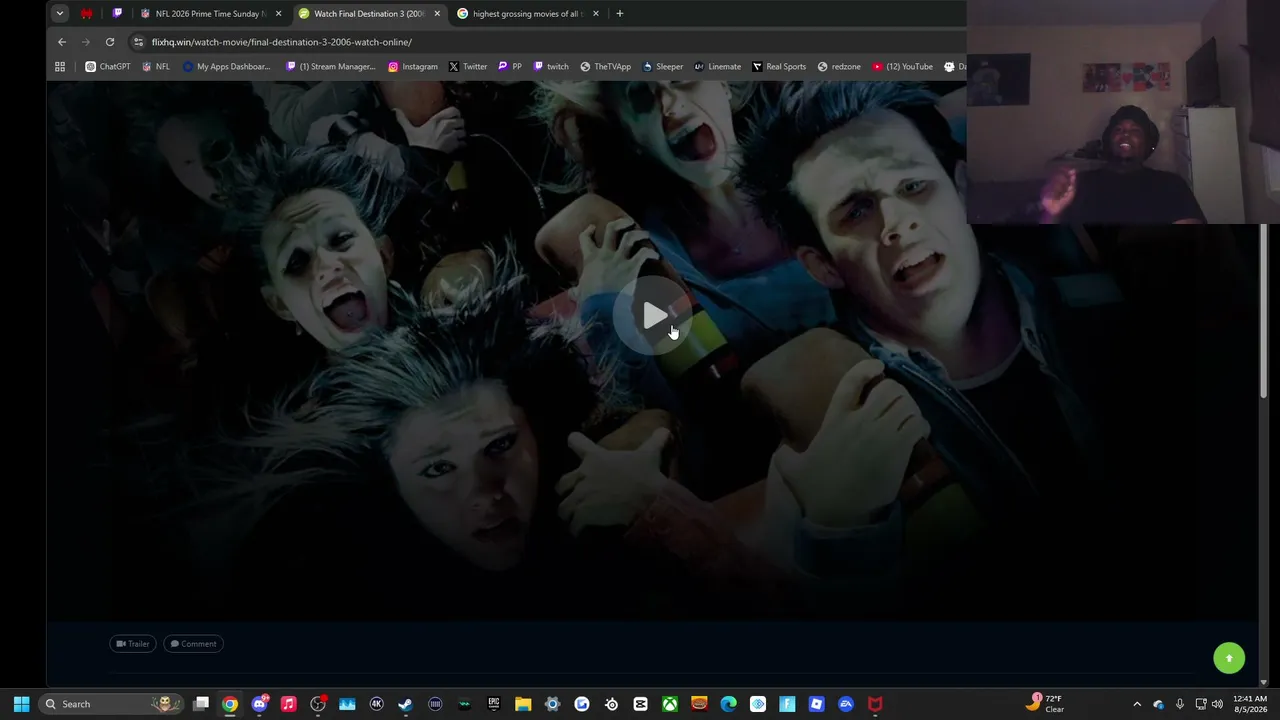Screen dimensions: 1280x720
Task: Open the PP bookmark
Action: tap(510, 67)
